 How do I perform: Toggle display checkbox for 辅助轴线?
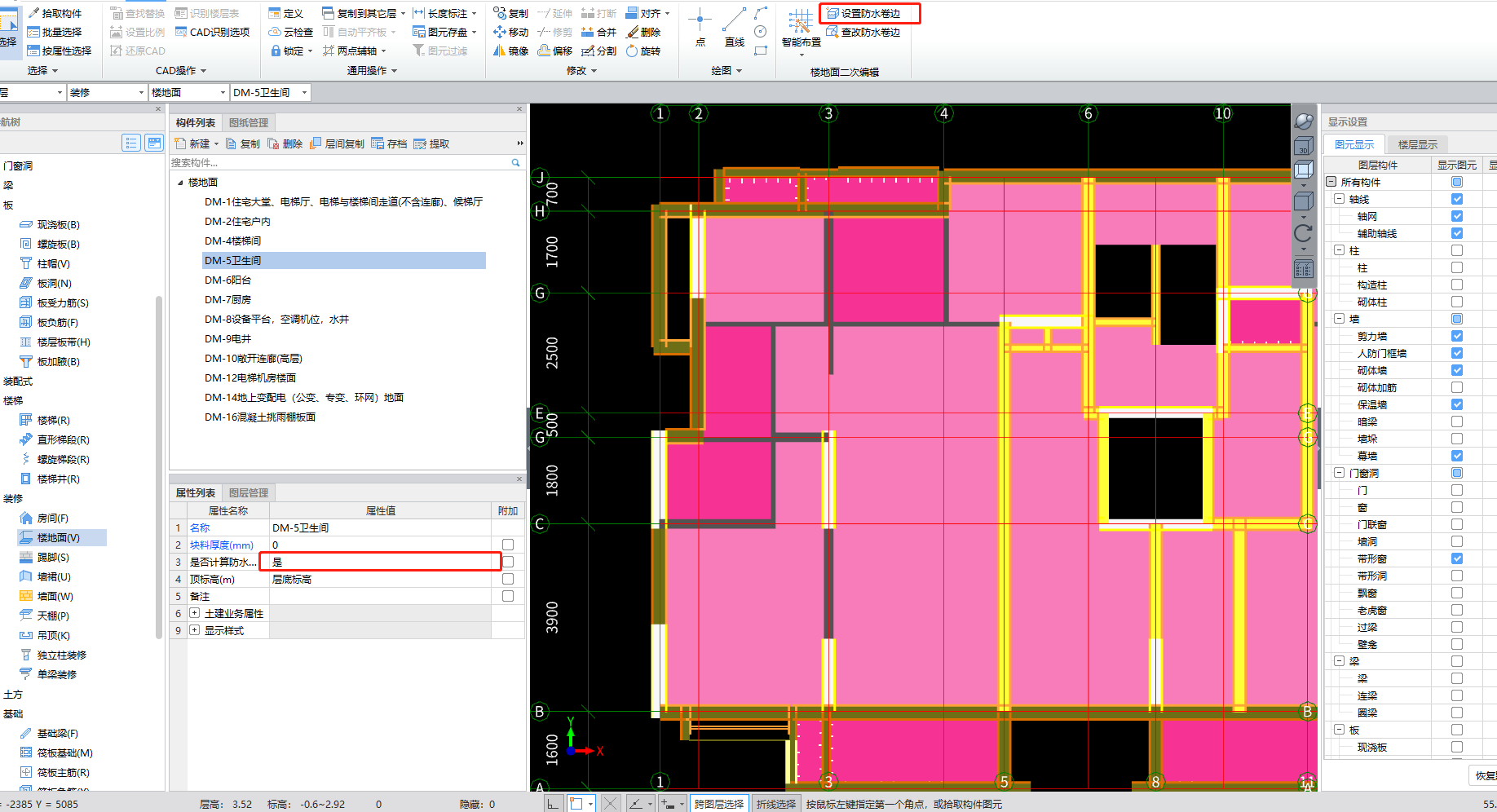tap(1457, 233)
